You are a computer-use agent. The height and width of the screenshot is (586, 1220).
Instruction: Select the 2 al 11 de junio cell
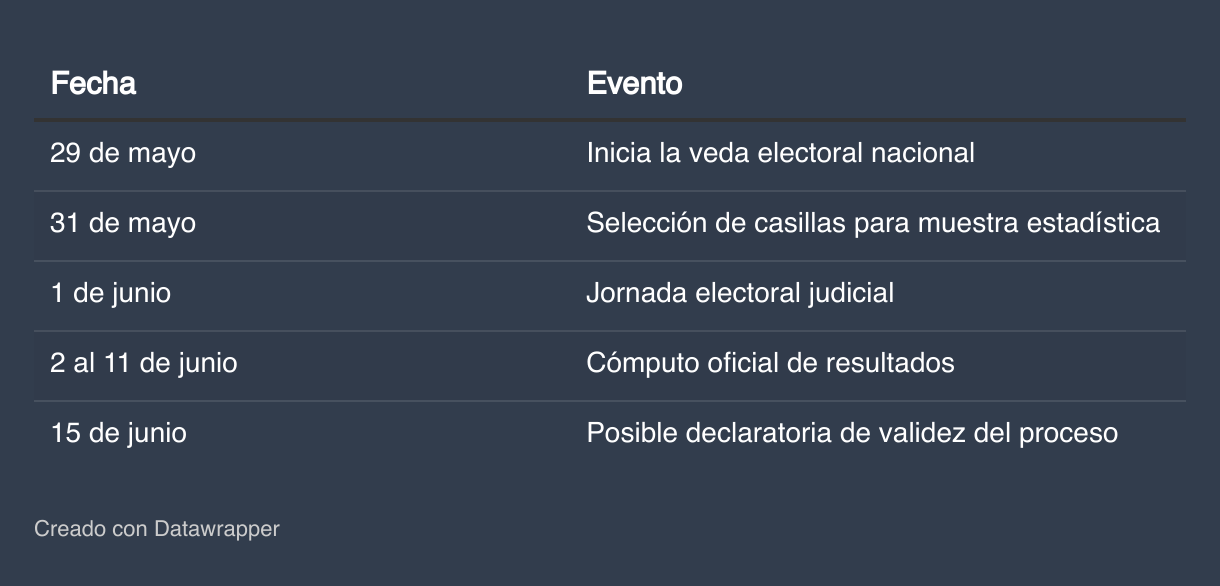pyautogui.click(x=144, y=363)
